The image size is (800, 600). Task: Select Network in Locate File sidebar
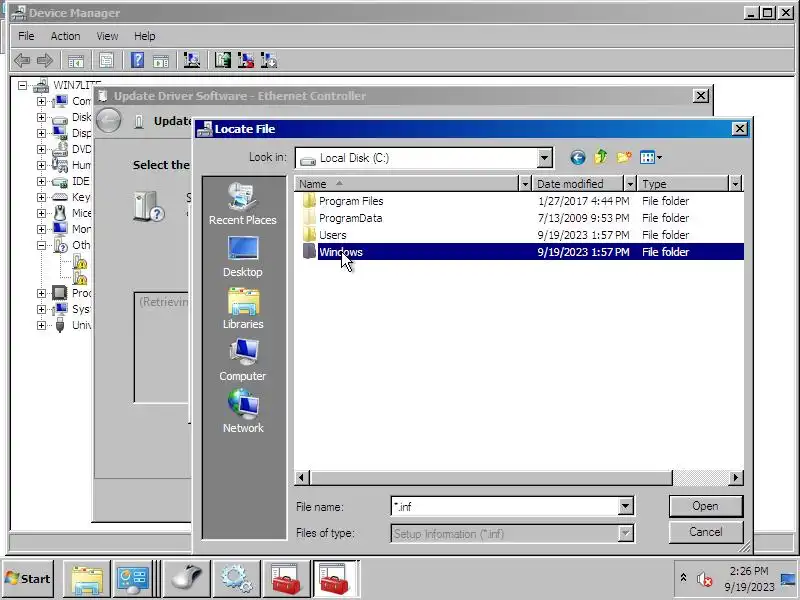pyautogui.click(x=243, y=411)
